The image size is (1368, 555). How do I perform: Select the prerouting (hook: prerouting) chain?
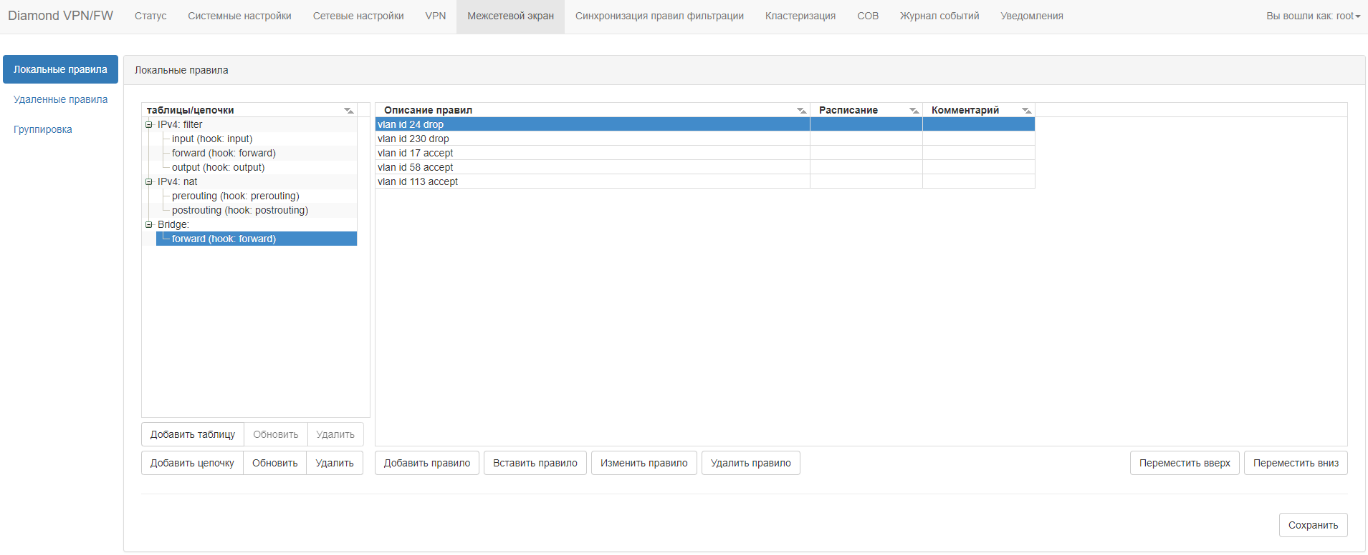pos(235,196)
